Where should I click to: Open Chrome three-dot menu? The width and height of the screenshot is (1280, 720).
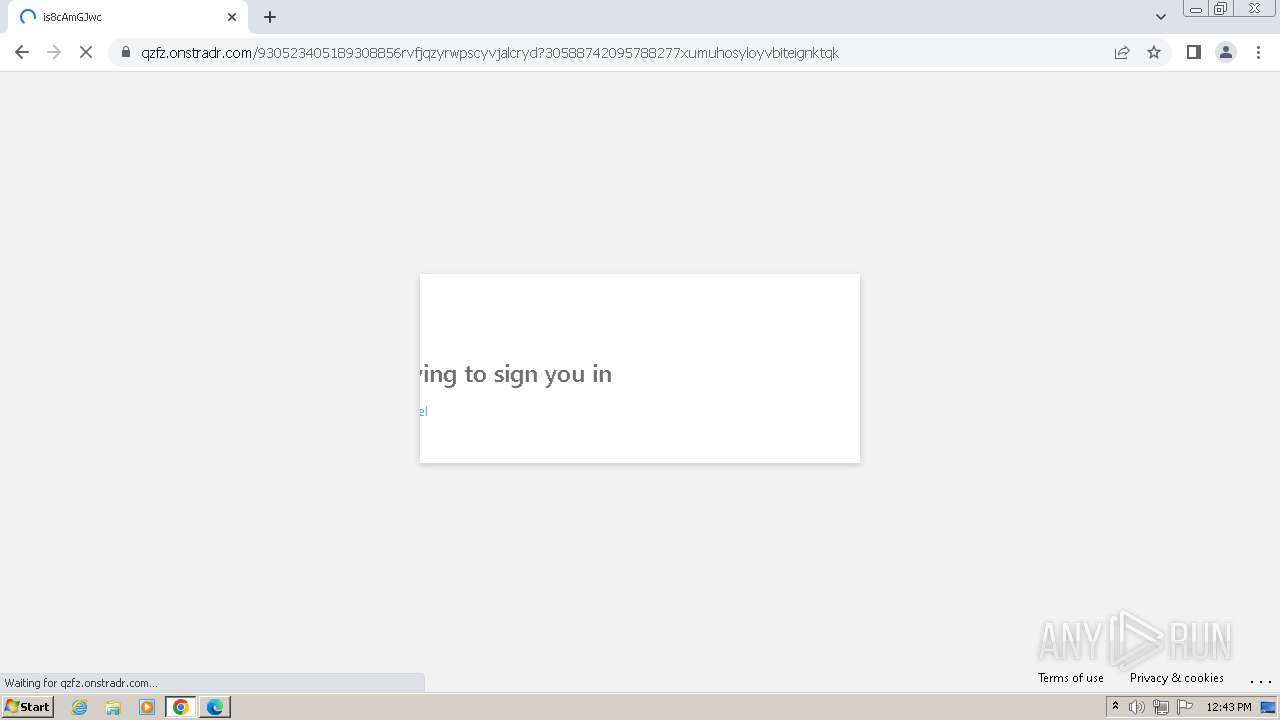pyautogui.click(x=1258, y=52)
